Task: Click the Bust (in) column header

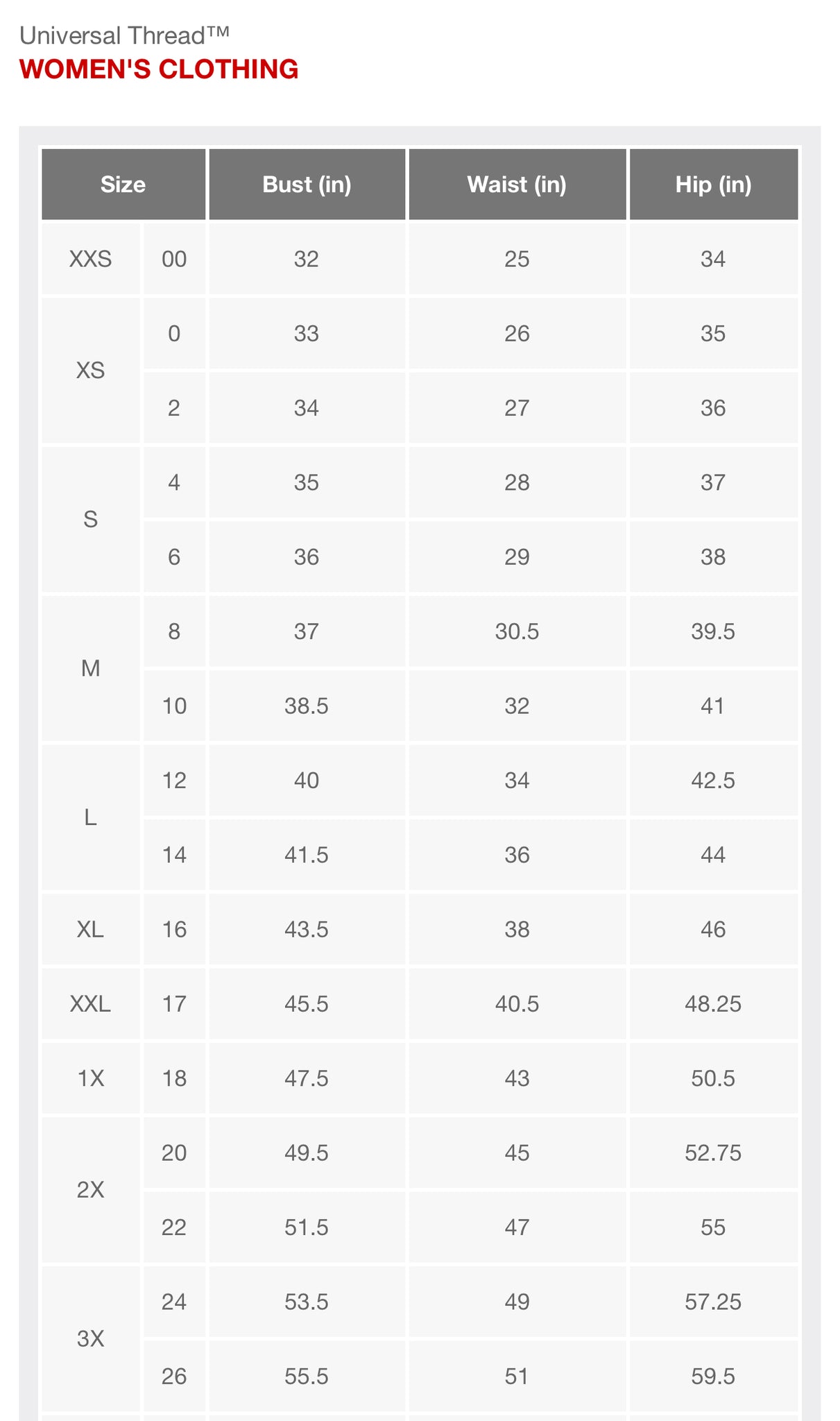Action: (x=307, y=185)
